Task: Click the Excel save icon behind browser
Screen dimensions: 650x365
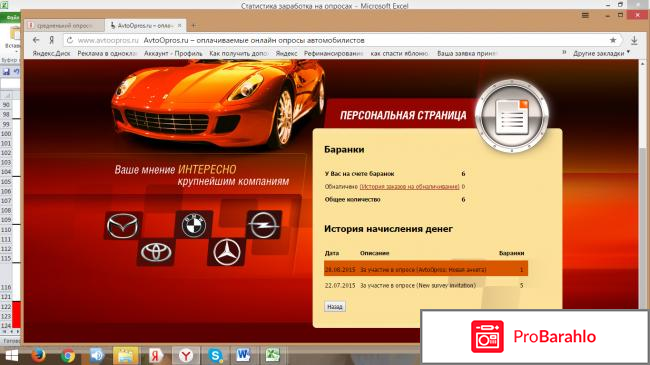Action: click(6, 72)
